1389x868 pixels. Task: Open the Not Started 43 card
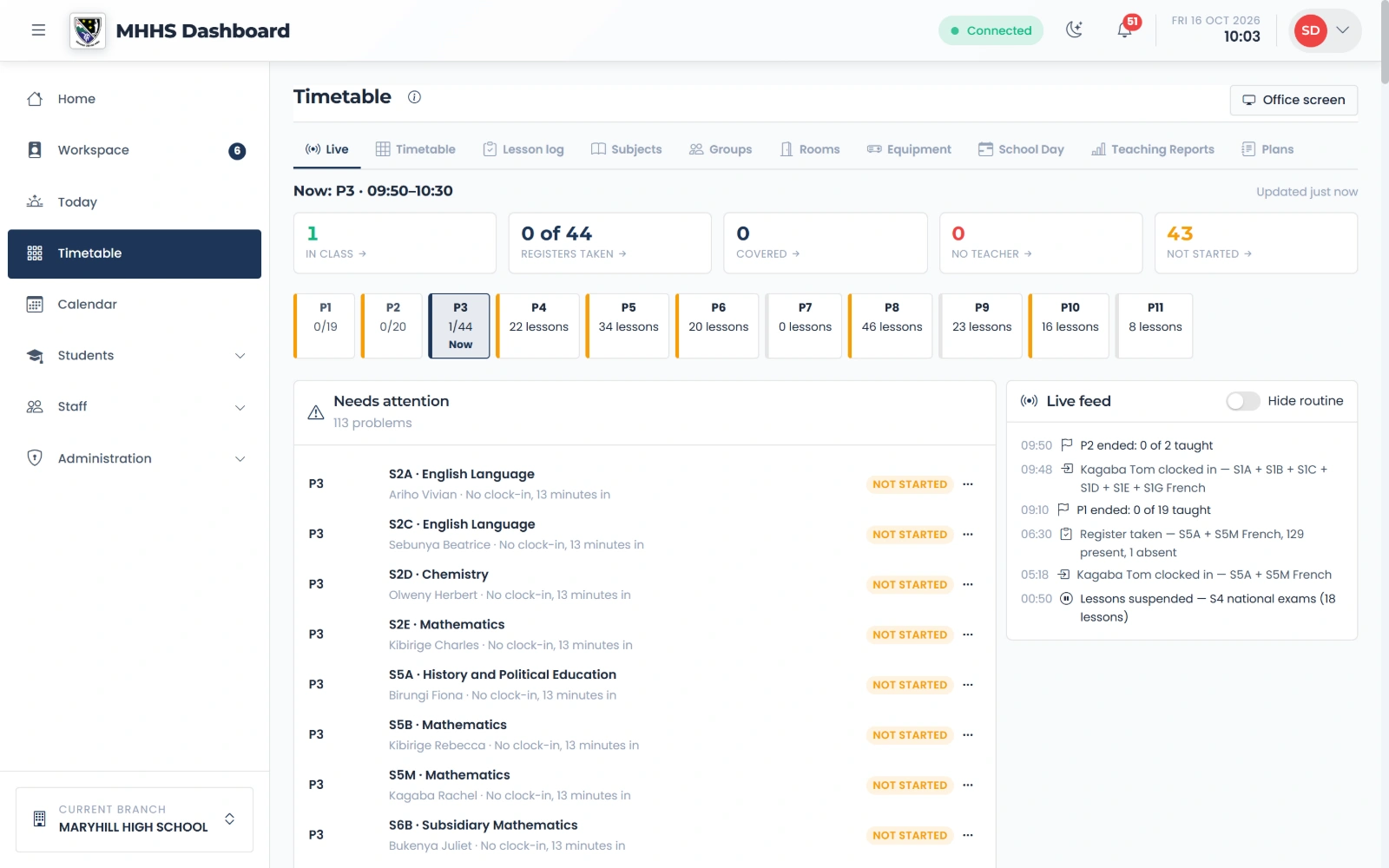[1255, 243]
